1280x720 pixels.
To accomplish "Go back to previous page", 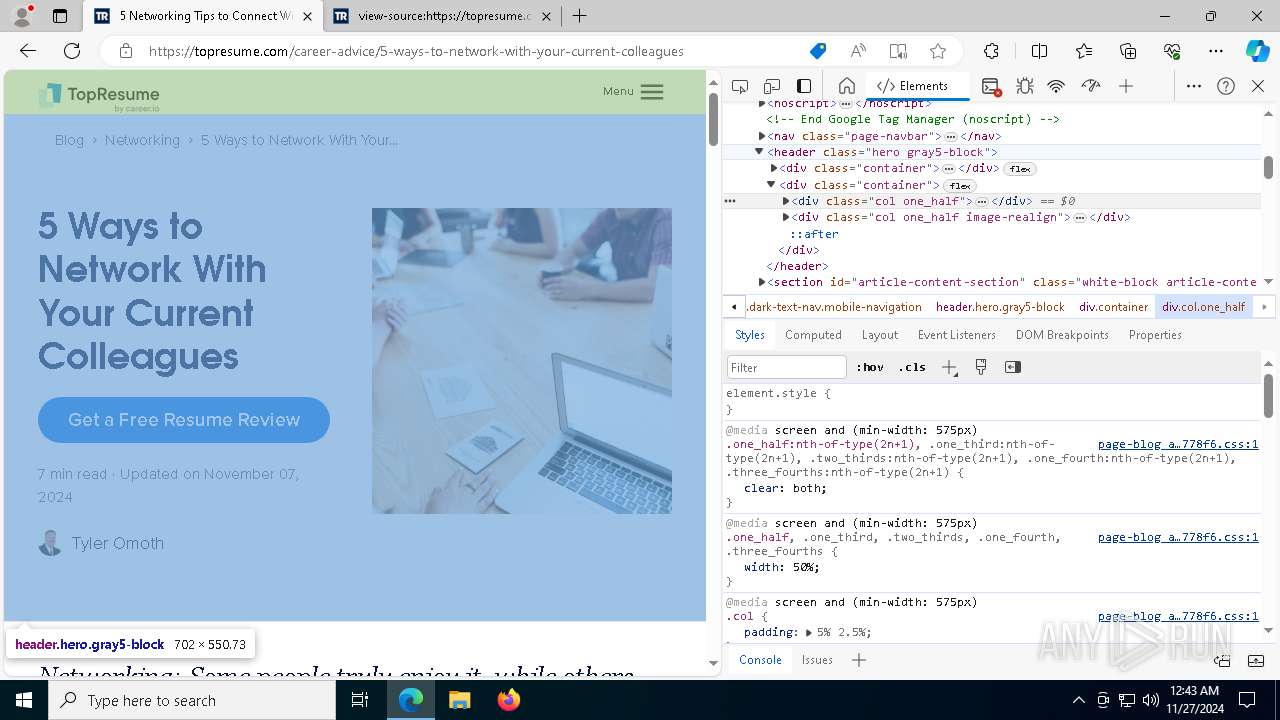I will point(28,51).
